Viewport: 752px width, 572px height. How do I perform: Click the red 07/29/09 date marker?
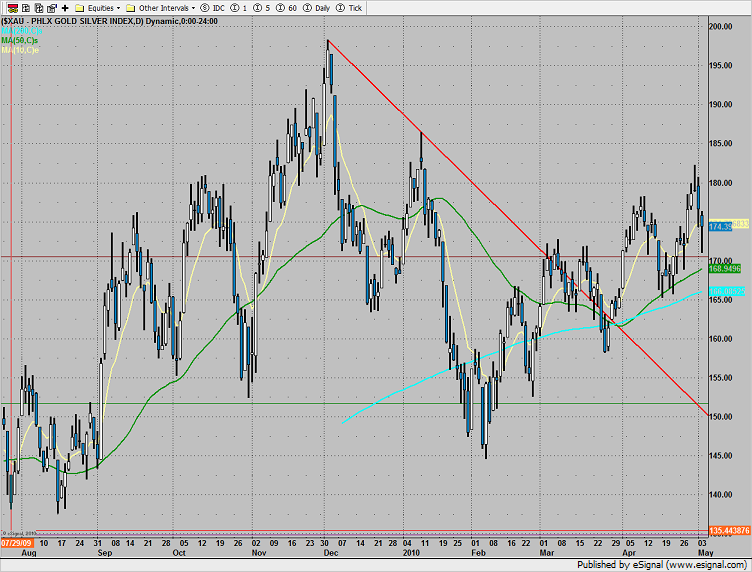(14, 543)
